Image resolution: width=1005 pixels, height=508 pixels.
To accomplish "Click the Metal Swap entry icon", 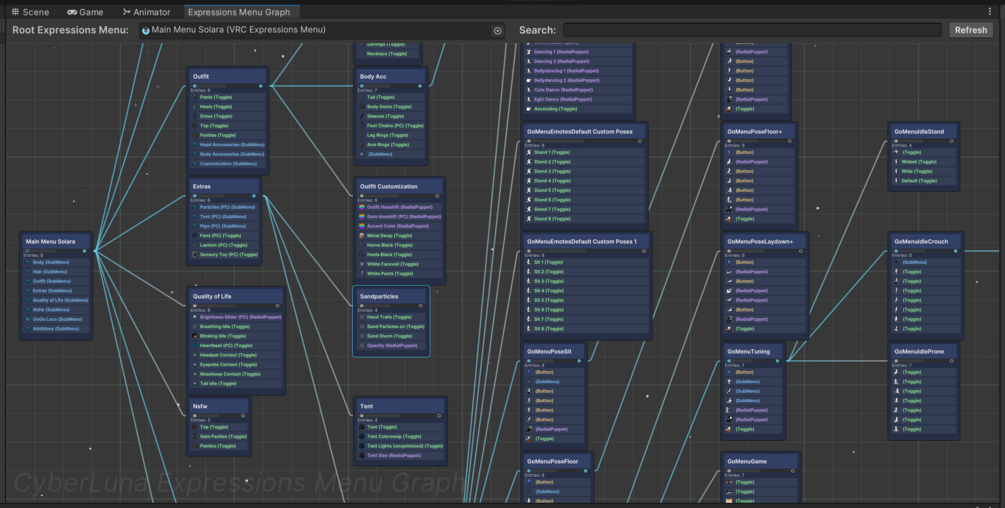I will click(x=361, y=236).
